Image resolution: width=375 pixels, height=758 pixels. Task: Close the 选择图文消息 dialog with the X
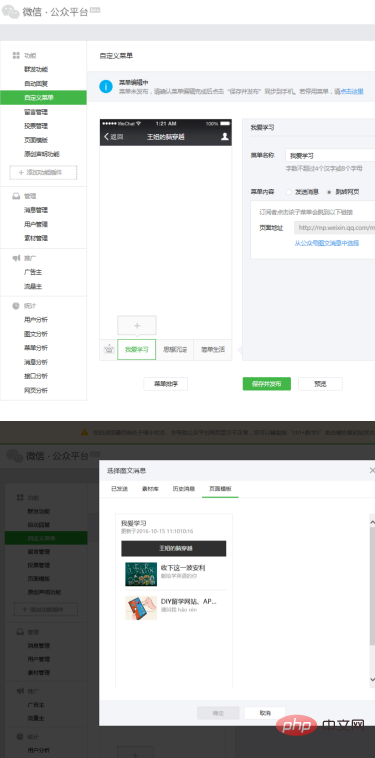click(372, 470)
